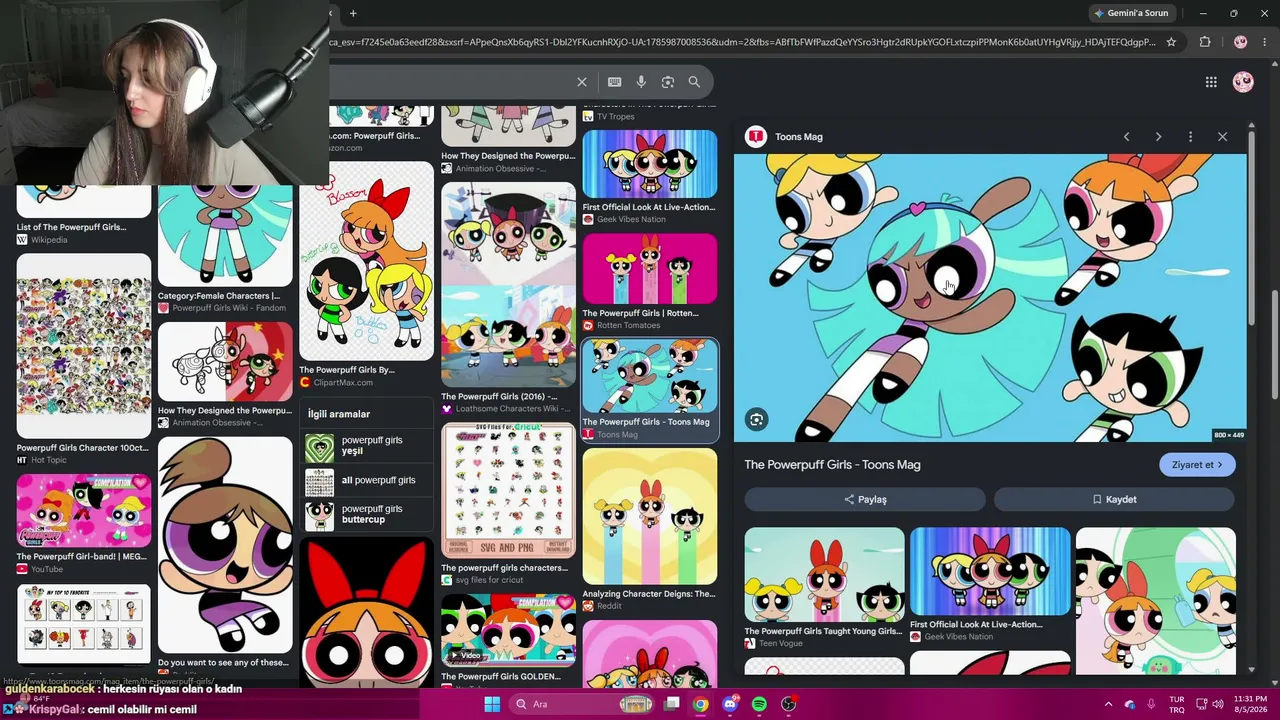Click the 'List of The Powerpuff Girls...' Wikipedia caption

tap(71, 228)
